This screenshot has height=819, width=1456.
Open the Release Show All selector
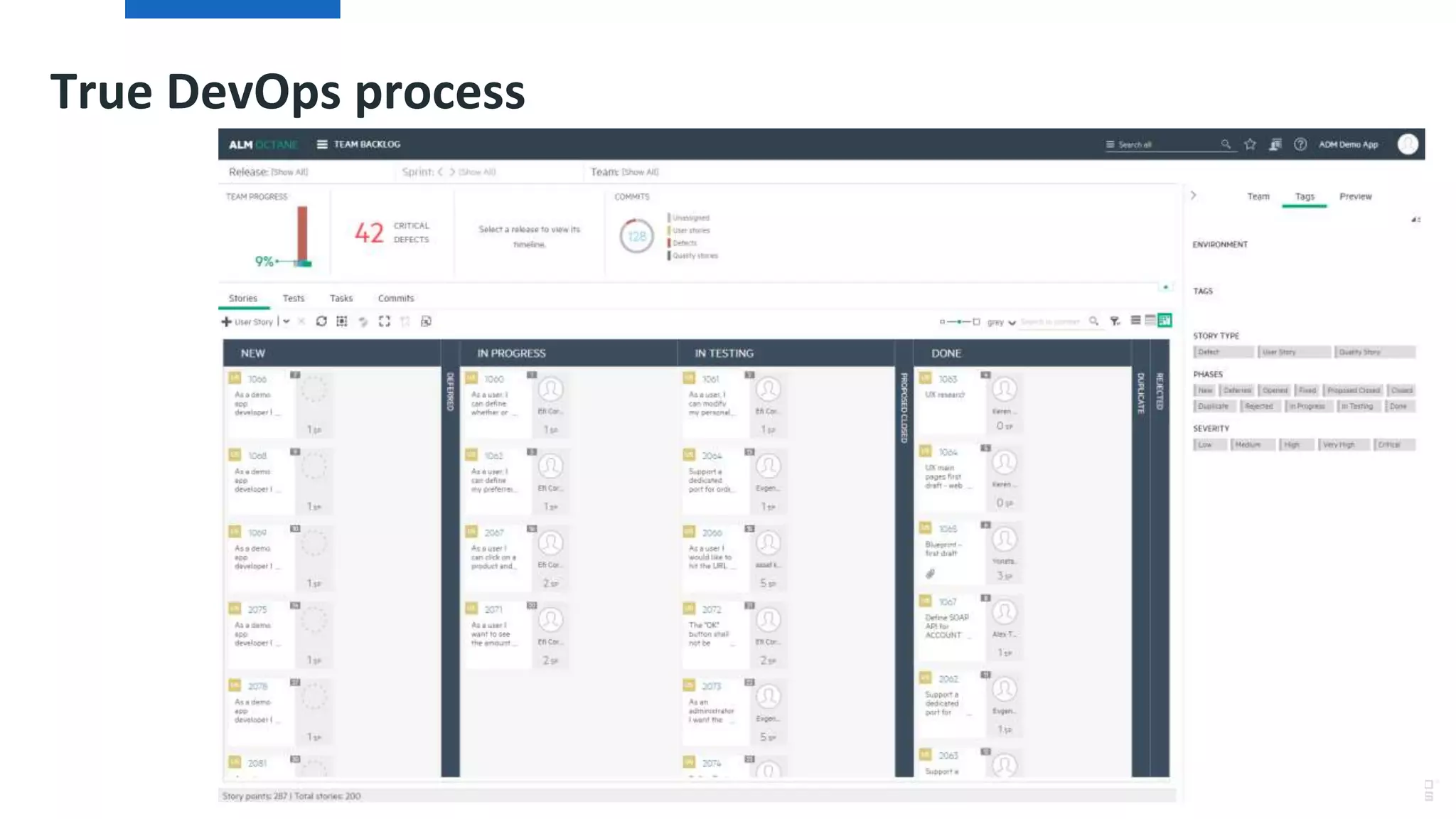click(x=289, y=172)
